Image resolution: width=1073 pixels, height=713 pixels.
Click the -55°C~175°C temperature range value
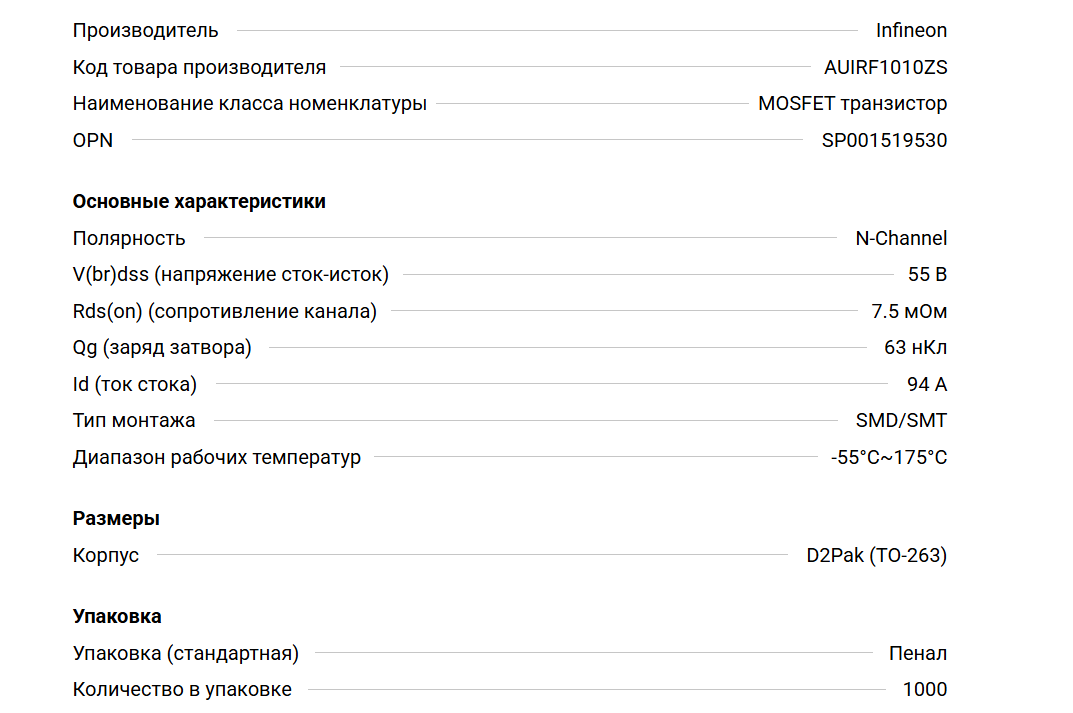pyautogui.click(x=888, y=458)
